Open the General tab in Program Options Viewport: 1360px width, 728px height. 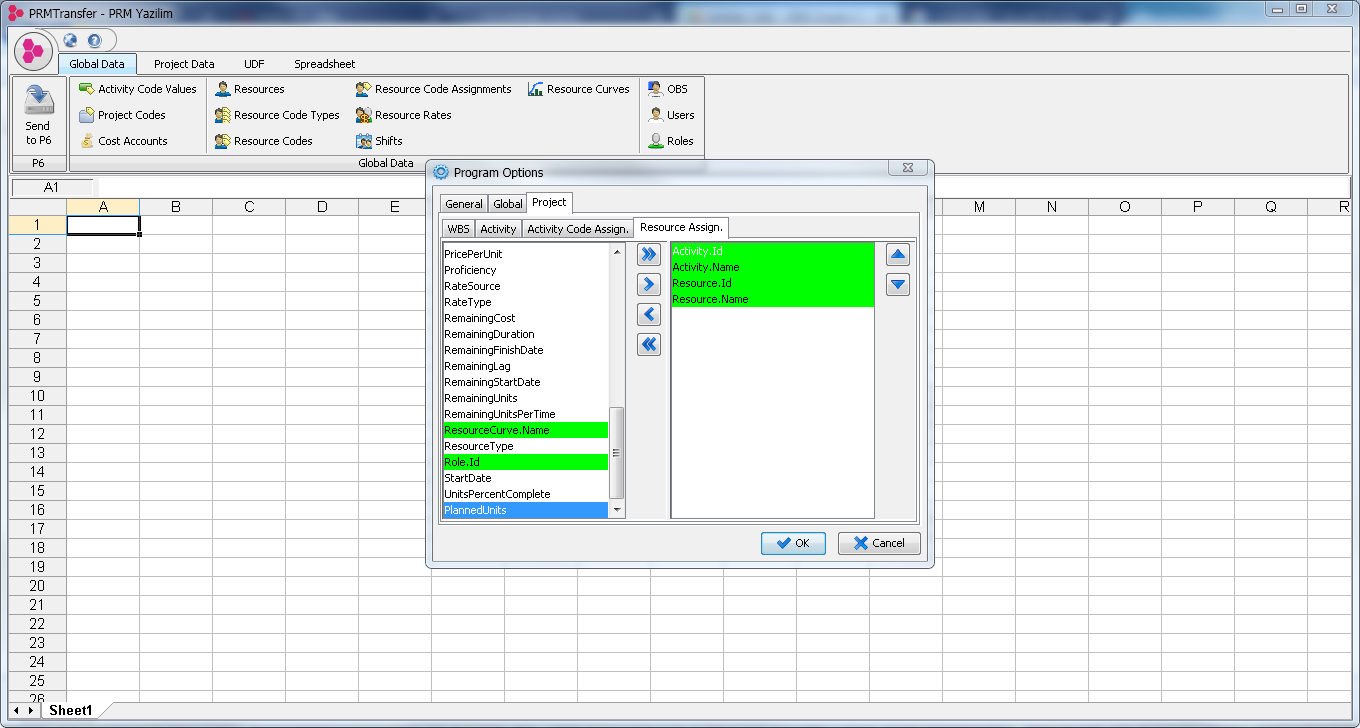click(x=464, y=204)
